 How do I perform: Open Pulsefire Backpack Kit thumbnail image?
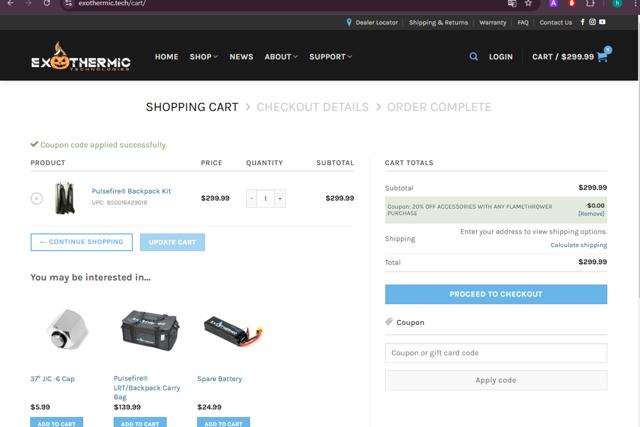pos(64,198)
